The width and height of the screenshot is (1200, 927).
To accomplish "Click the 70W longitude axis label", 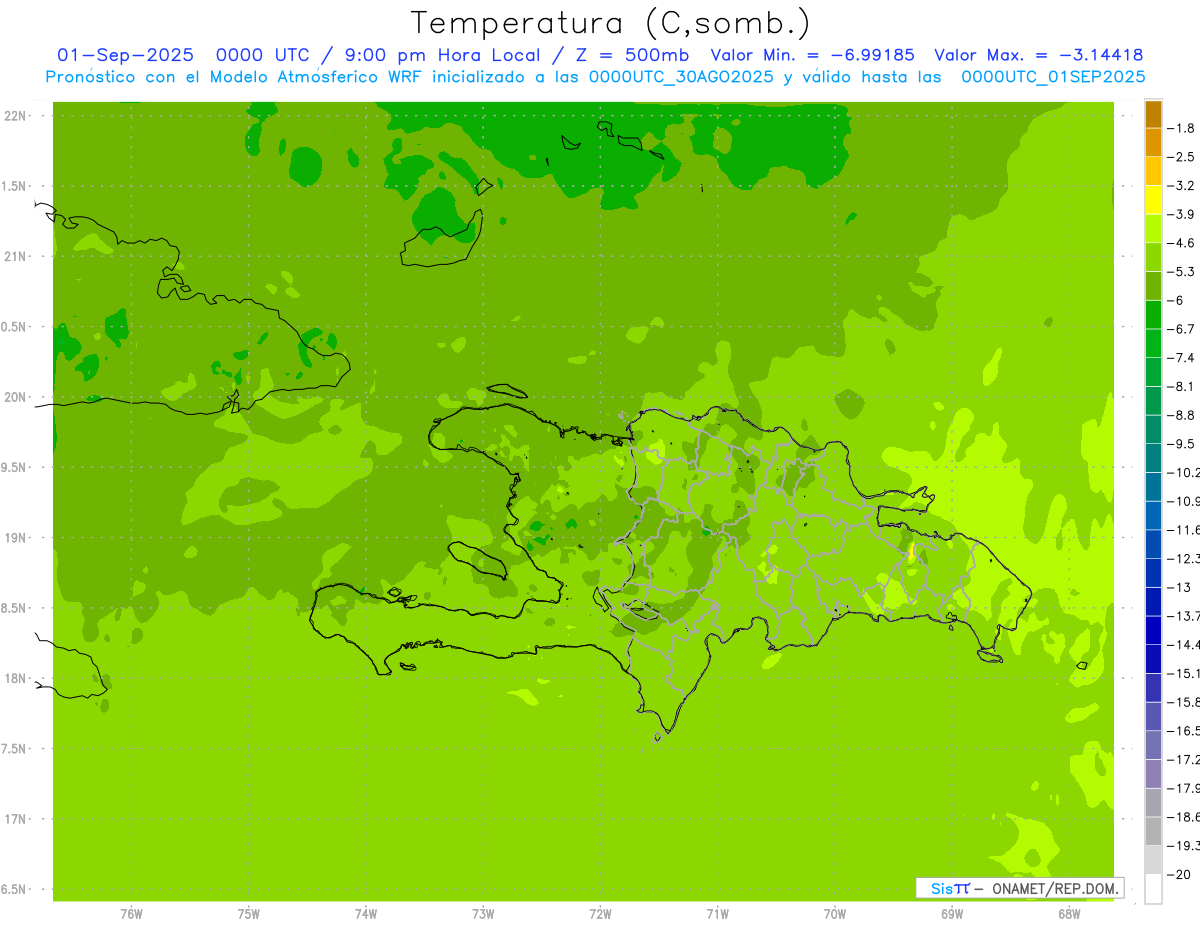I will coord(835,914).
